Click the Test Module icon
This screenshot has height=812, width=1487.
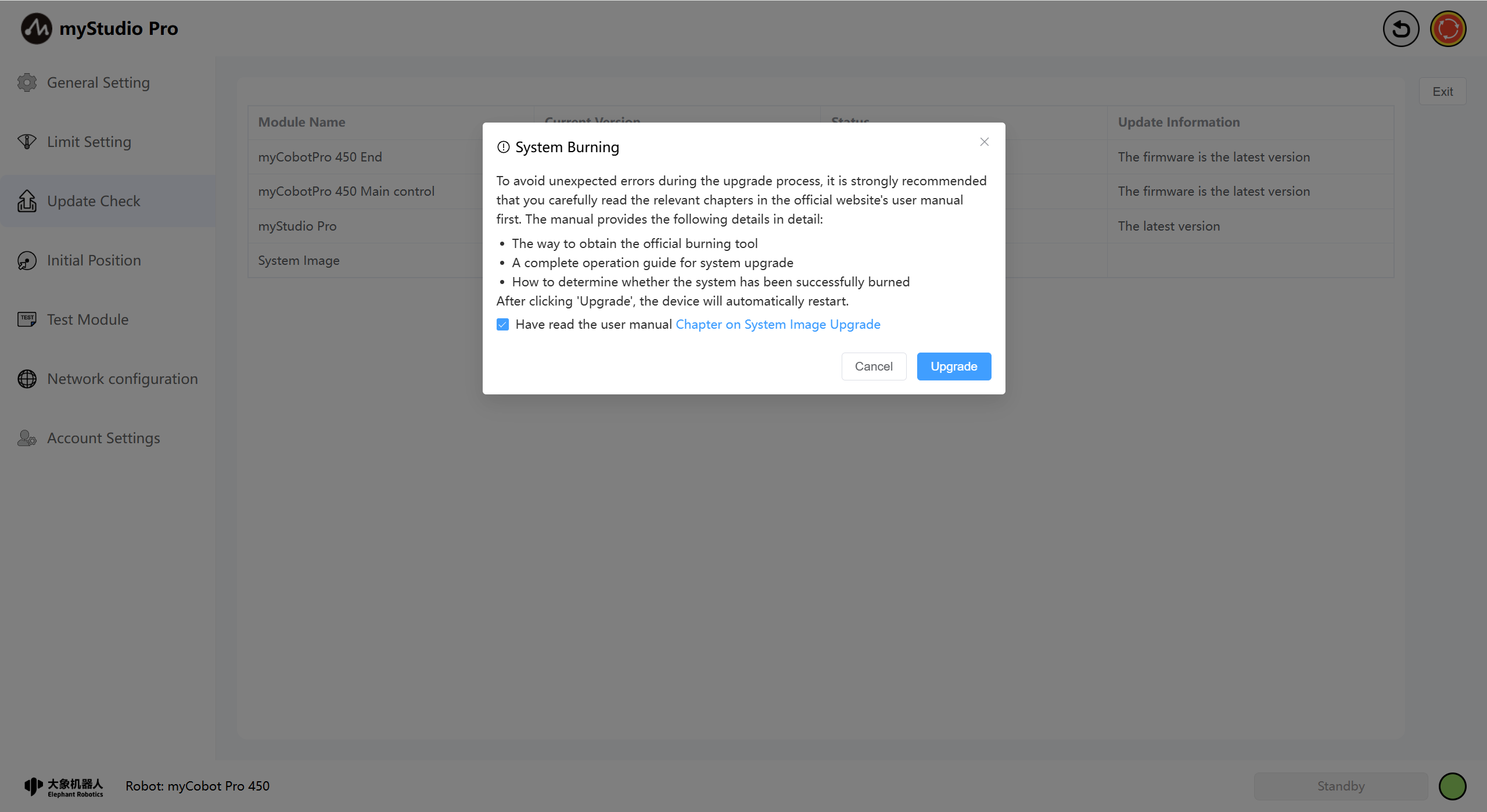click(x=27, y=319)
